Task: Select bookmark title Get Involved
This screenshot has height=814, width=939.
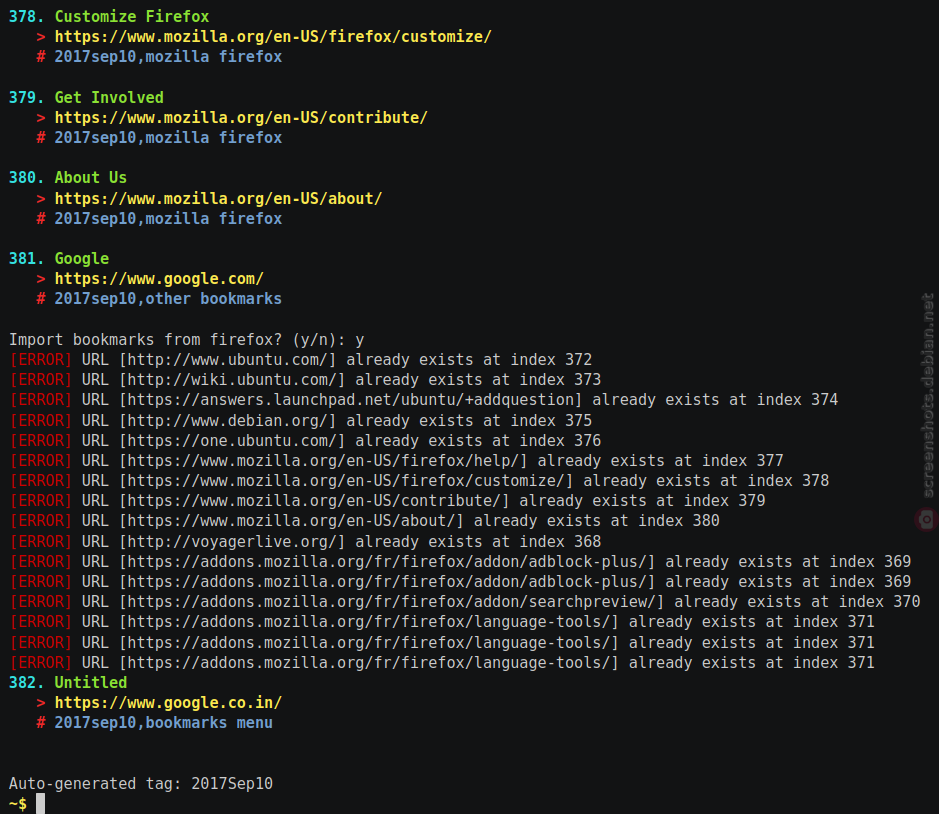Action: click(109, 97)
